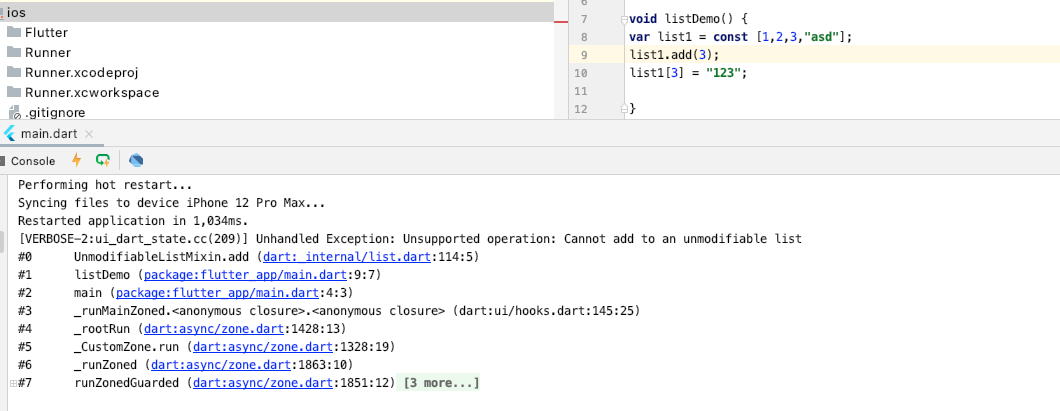Screen dimensions: 1060x411
Task: Click the 'var list1 = const' code line
Action: [741, 37]
